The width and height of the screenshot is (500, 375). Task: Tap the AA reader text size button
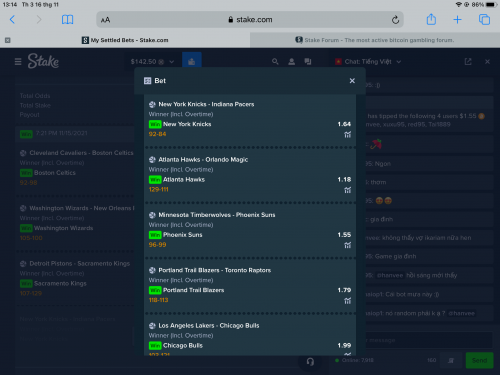pos(105,20)
